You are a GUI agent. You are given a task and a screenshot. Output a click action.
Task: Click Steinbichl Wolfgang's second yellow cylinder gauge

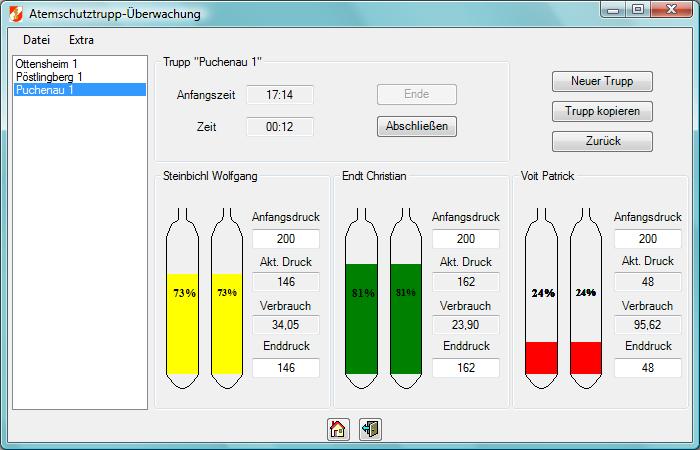[x=227, y=298]
